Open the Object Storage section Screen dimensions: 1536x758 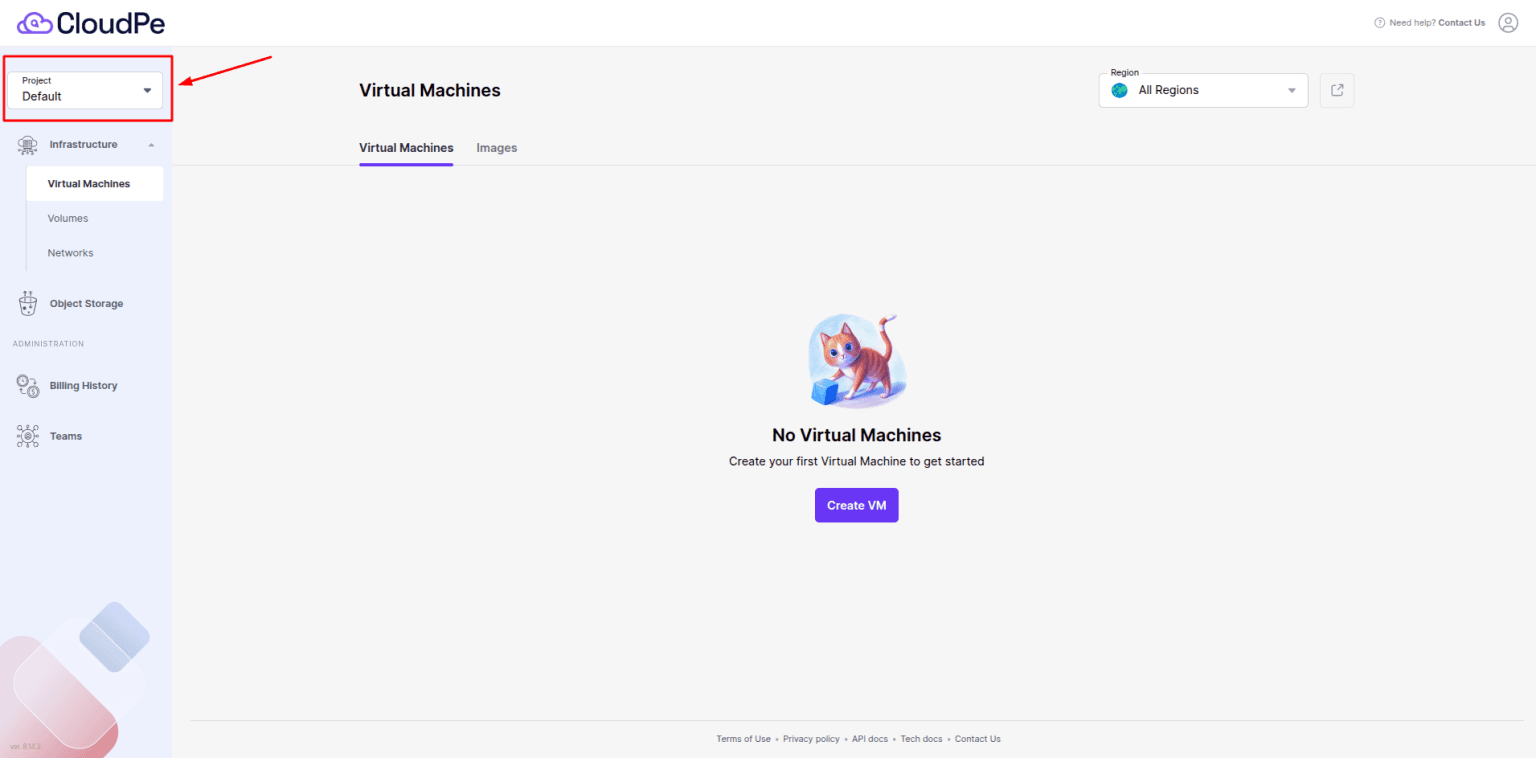86,303
